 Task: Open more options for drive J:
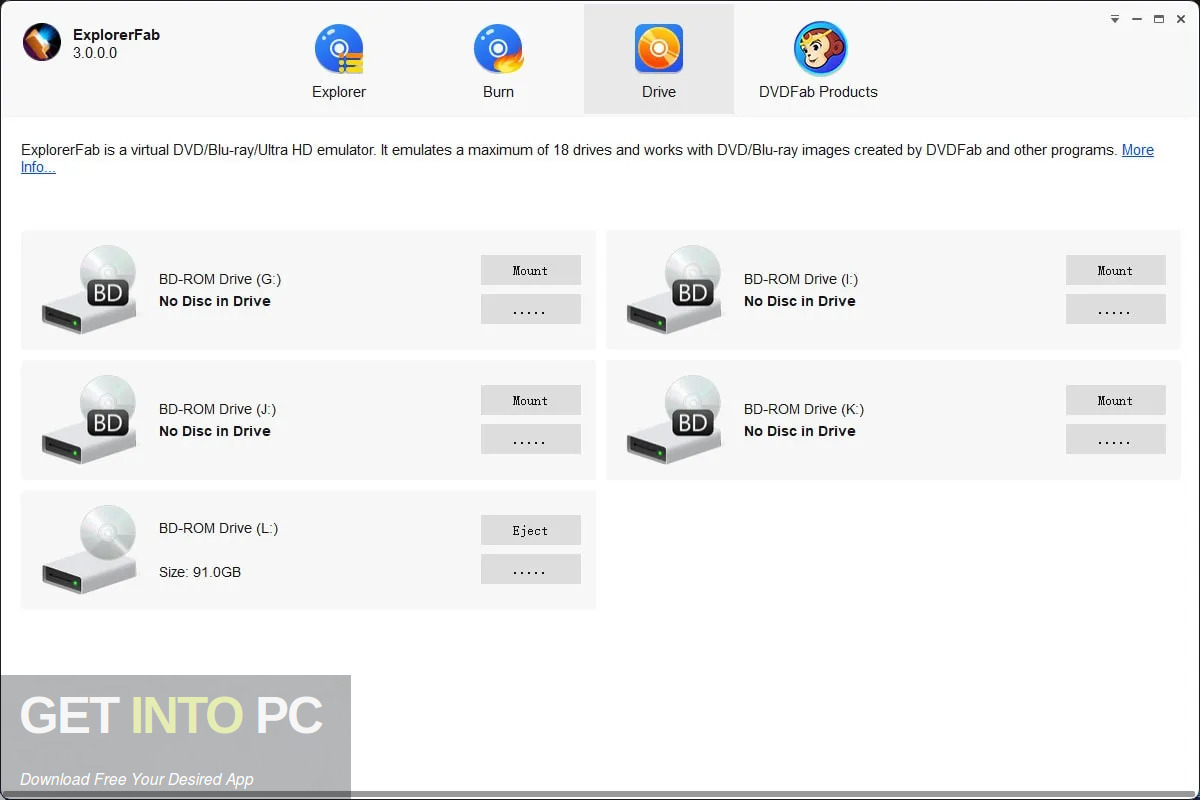[531, 439]
